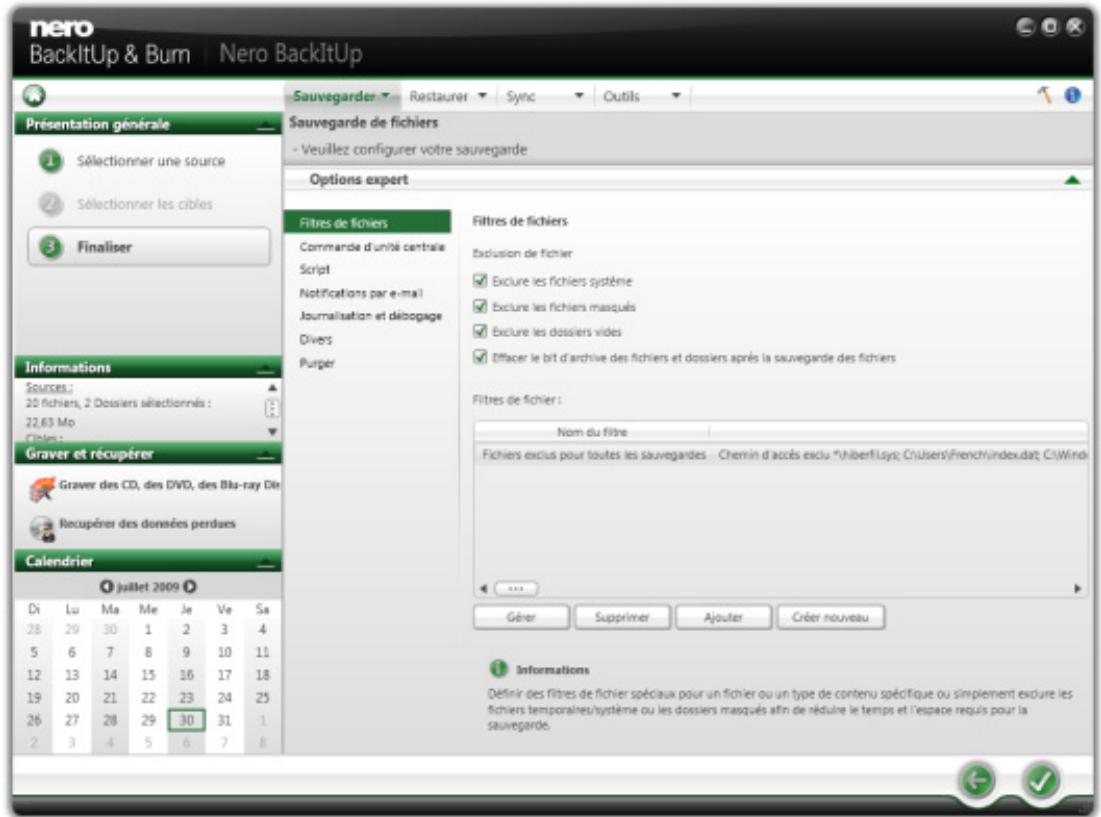Open the Outils dropdown menu
Screen dimensions: 1101x817
(x=642, y=95)
